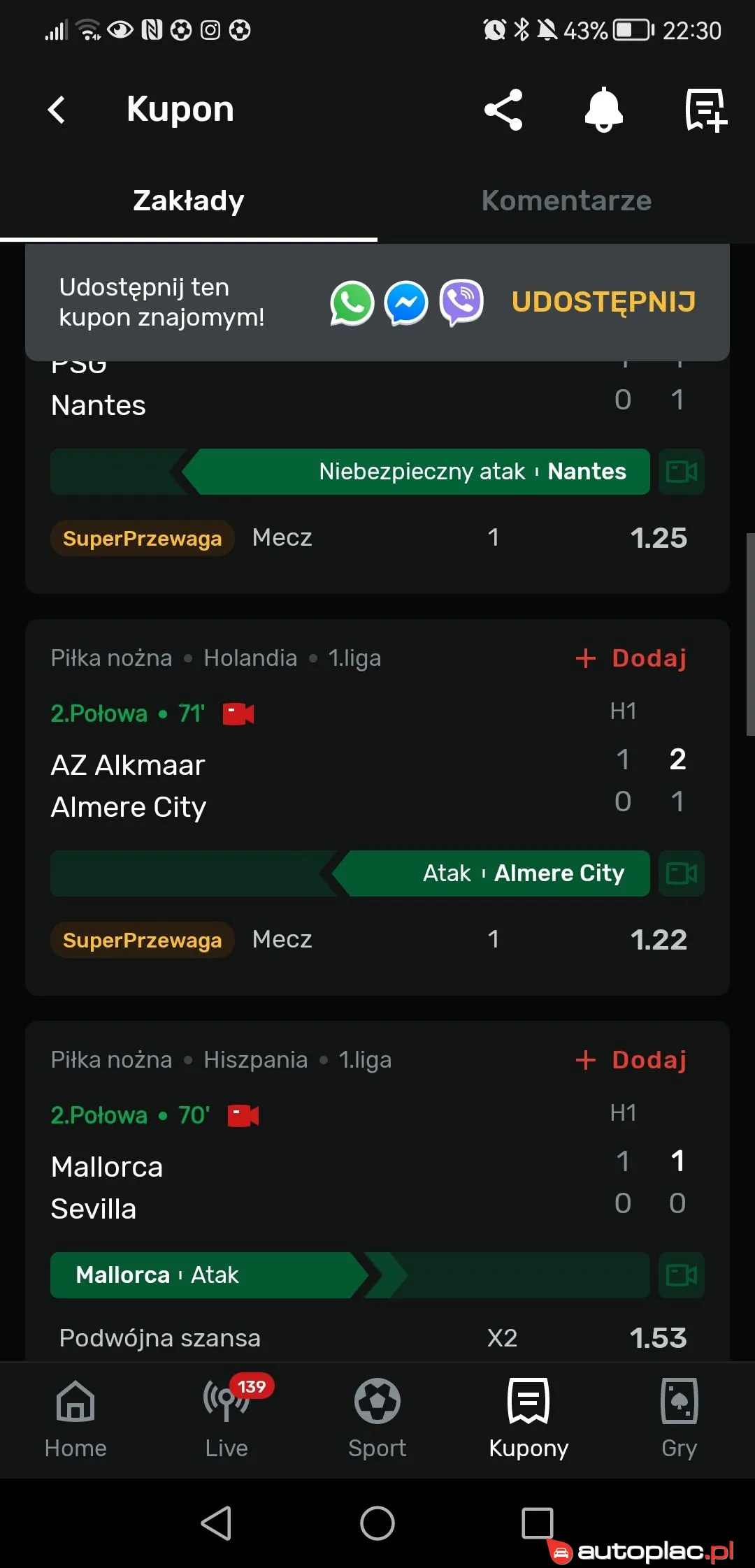The height and width of the screenshot is (1568, 755).
Task: Share coupon via Messenger icon
Action: [406, 303]
